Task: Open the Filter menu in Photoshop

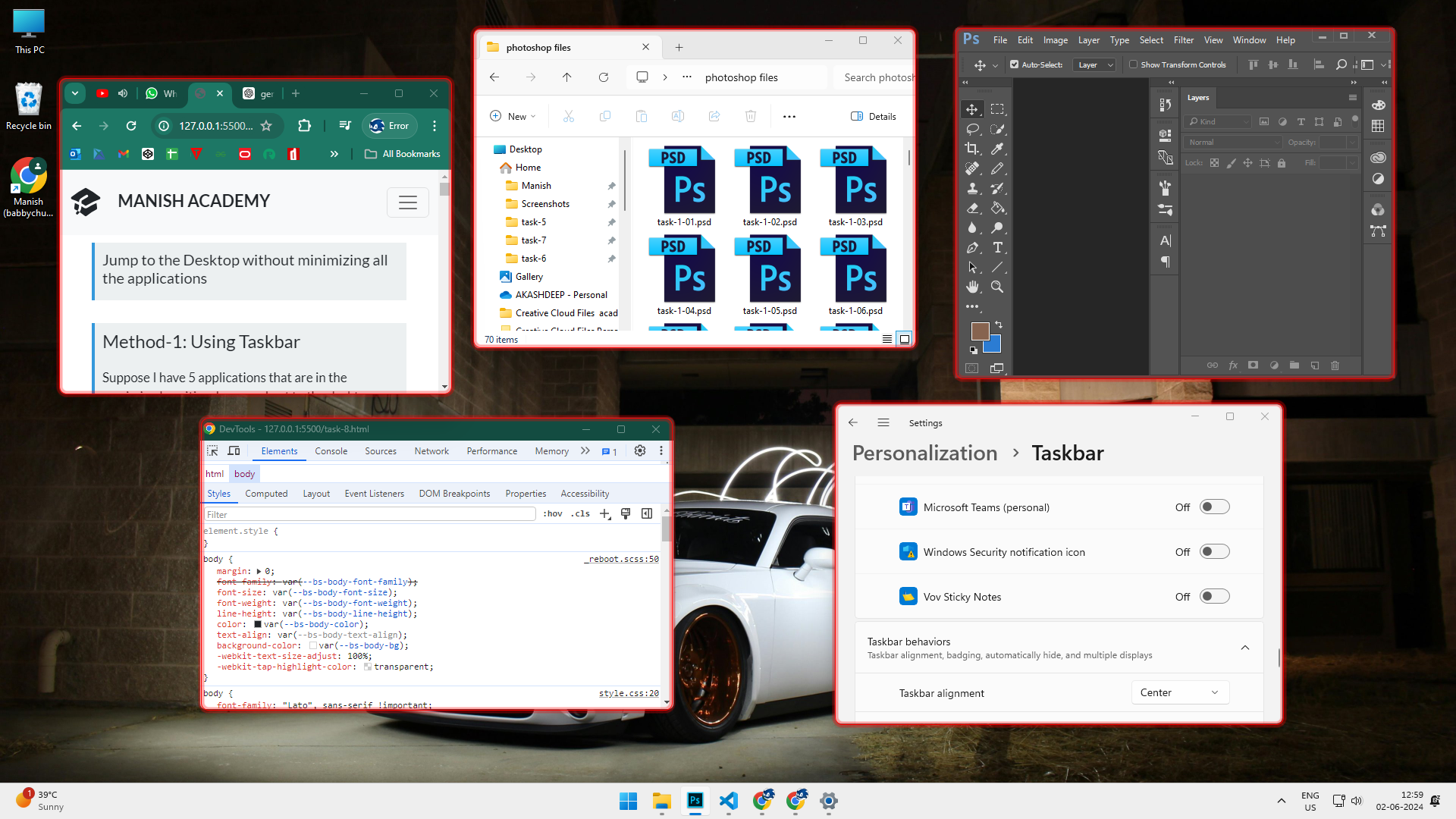Action: click(x=1183, y=39)
